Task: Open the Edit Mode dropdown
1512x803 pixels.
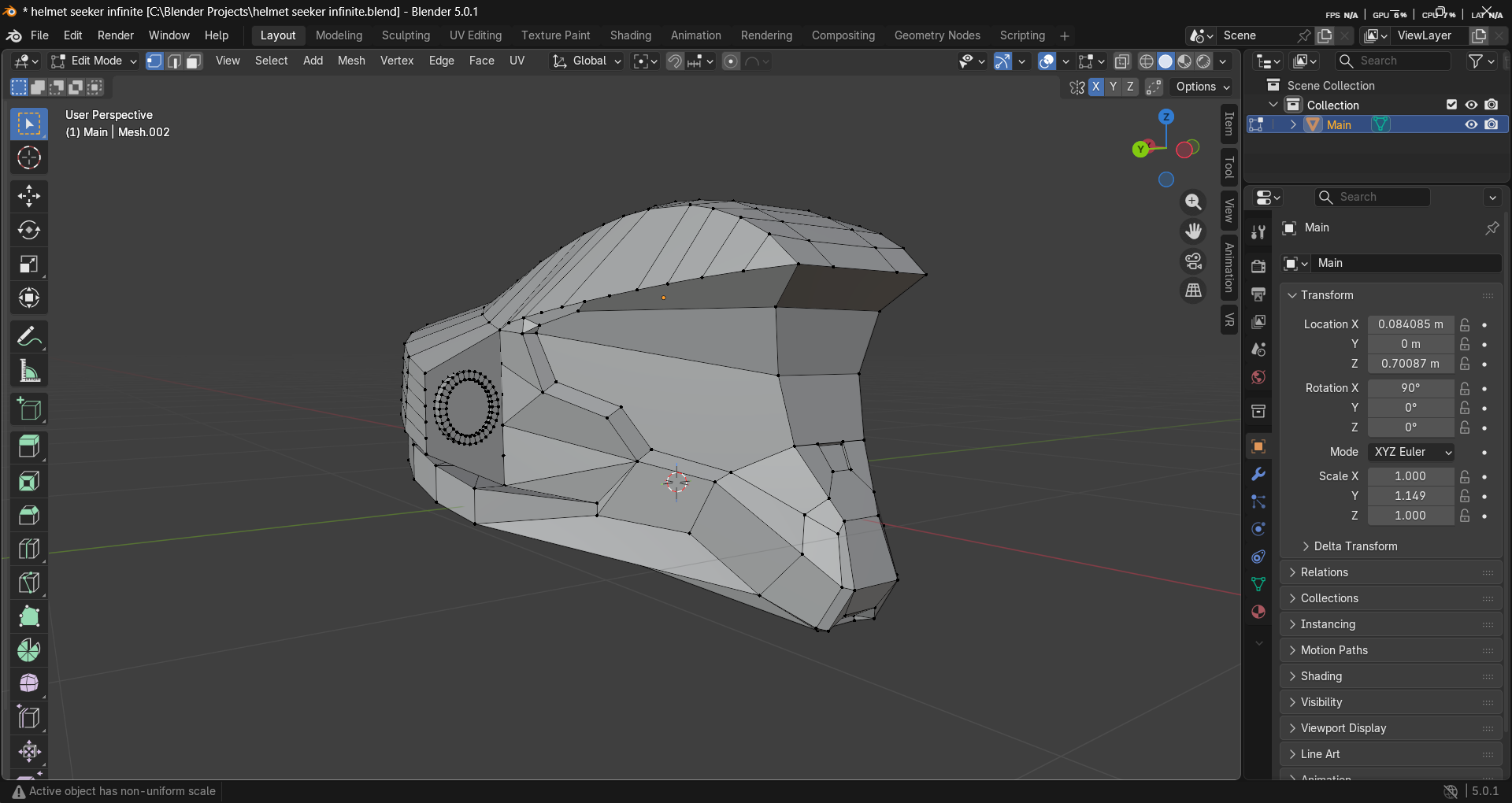Action: point(94,61)
